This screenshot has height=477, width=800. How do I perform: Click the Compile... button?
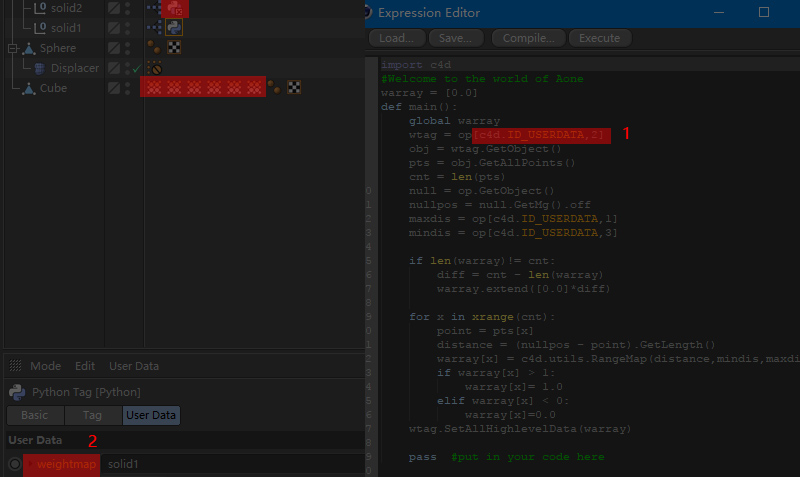(x=529, y=38)
